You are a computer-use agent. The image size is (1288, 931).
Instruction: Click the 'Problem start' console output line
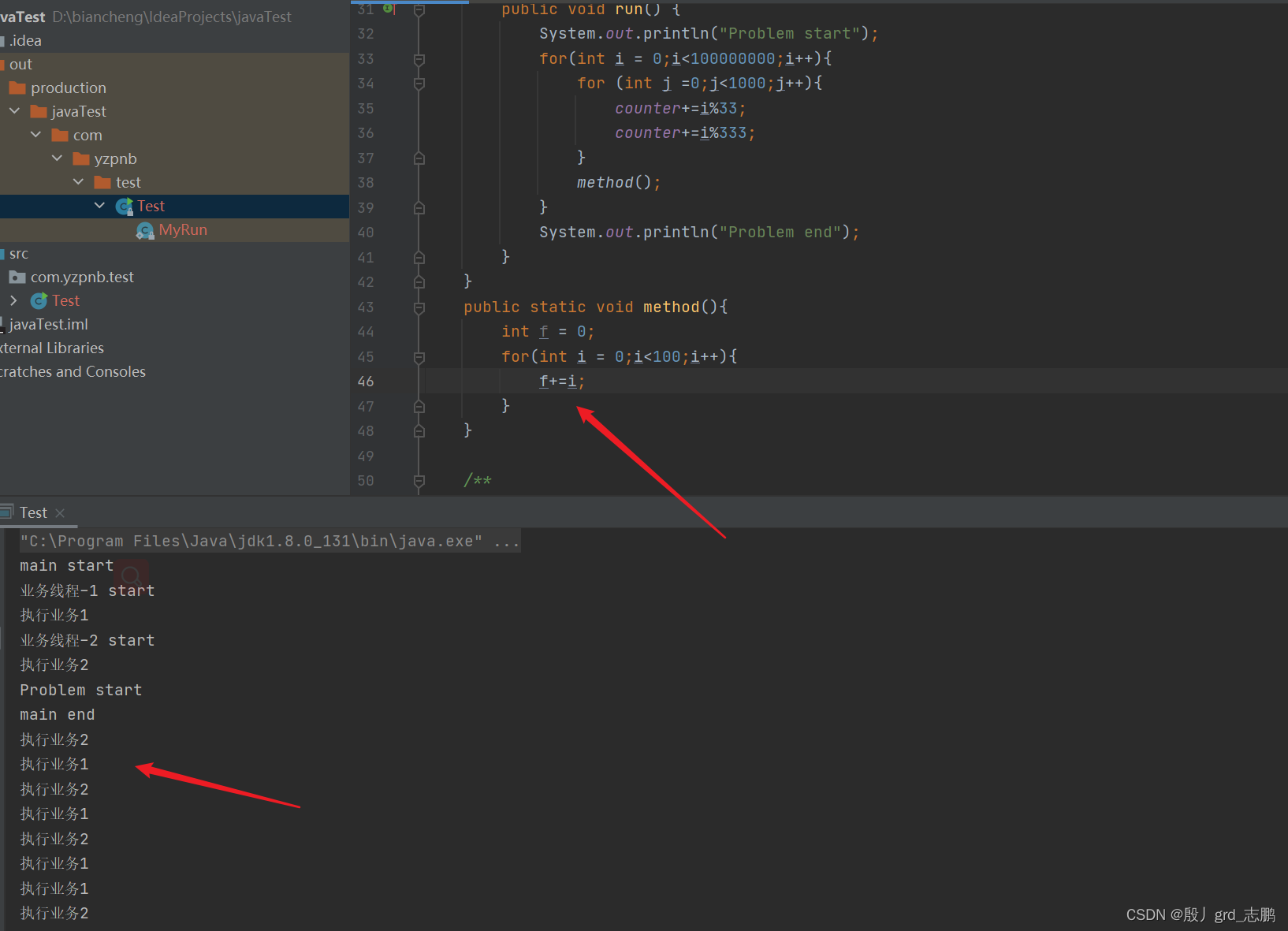81,691
